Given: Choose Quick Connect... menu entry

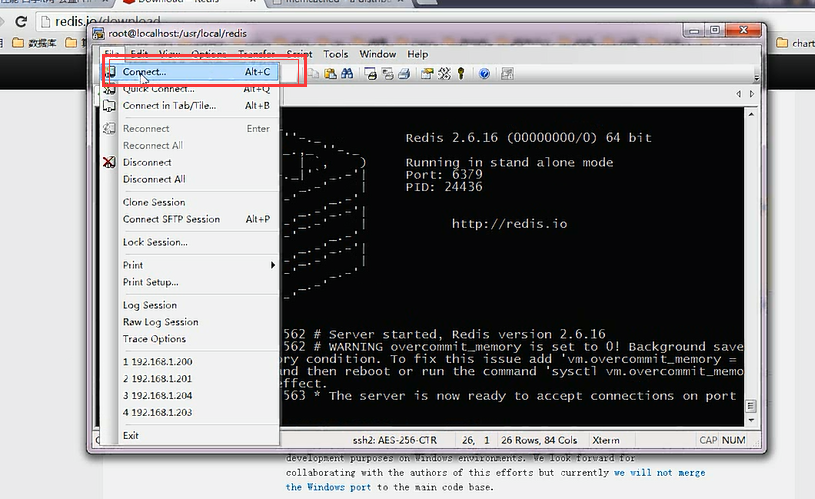Looking at the screenshot, I should pos(189,89).
